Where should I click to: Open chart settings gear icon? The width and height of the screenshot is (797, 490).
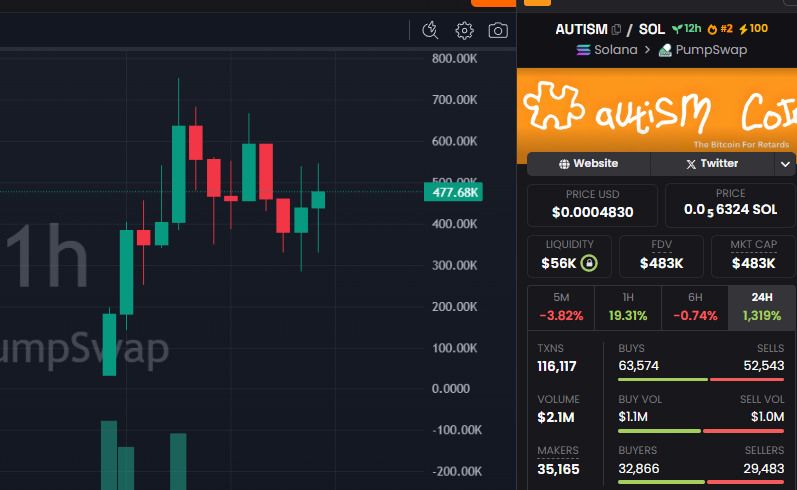click(464, 30)
